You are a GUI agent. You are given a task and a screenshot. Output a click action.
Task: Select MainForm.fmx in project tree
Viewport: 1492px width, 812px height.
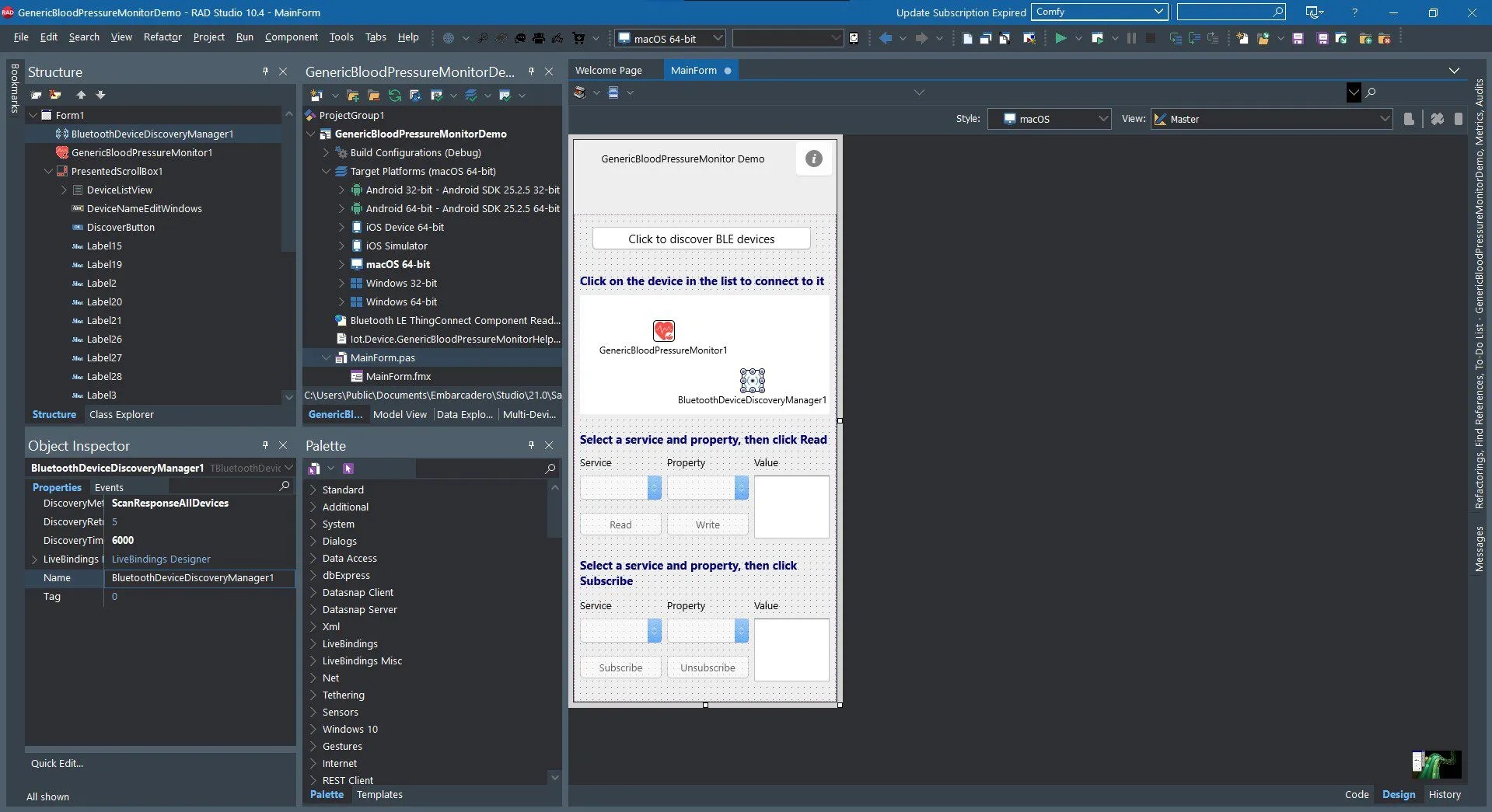pyautogui.click(x=398, y=376)
